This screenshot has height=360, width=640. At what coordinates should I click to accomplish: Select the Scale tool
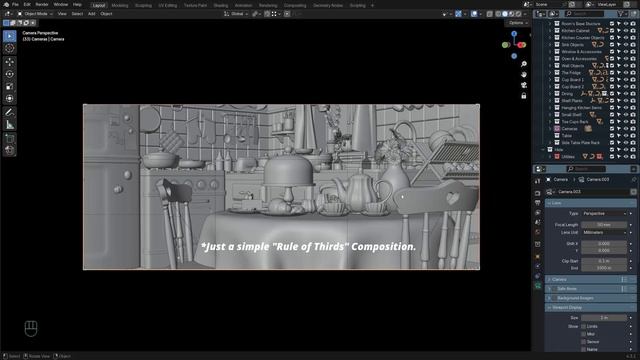coord(10,87)
